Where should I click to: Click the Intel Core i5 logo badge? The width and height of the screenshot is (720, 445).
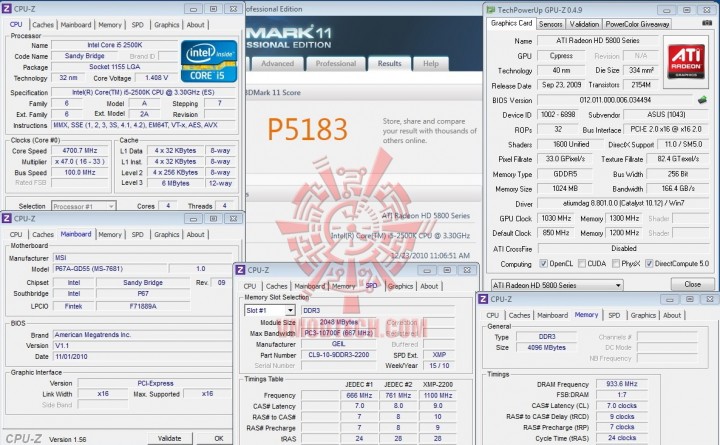tap(209, 61)
